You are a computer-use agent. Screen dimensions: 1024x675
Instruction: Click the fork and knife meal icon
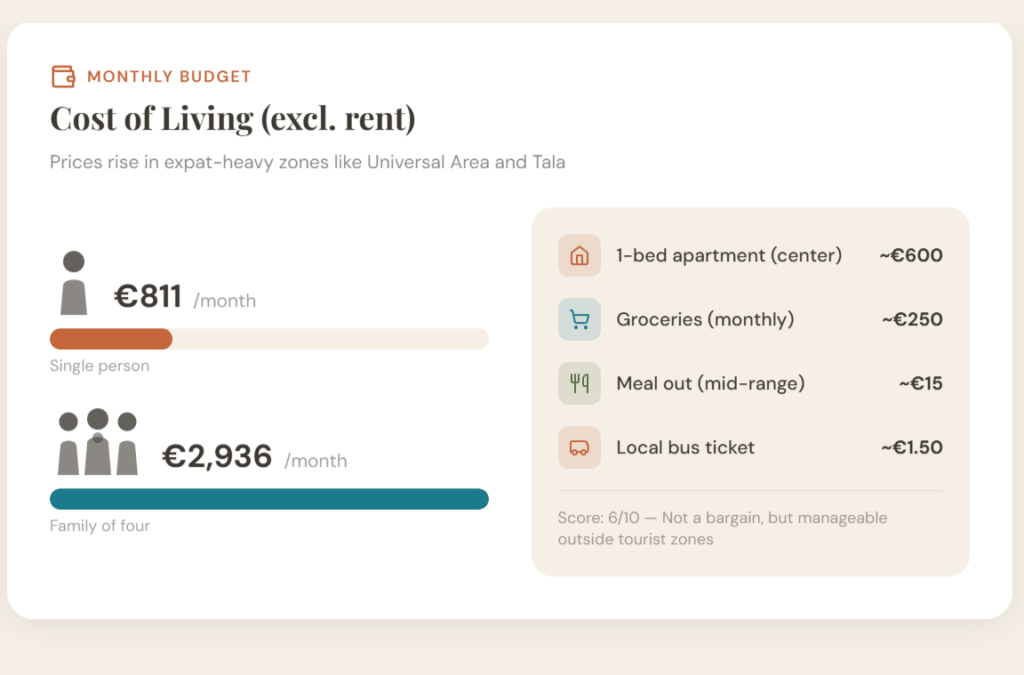click(579, 384)
